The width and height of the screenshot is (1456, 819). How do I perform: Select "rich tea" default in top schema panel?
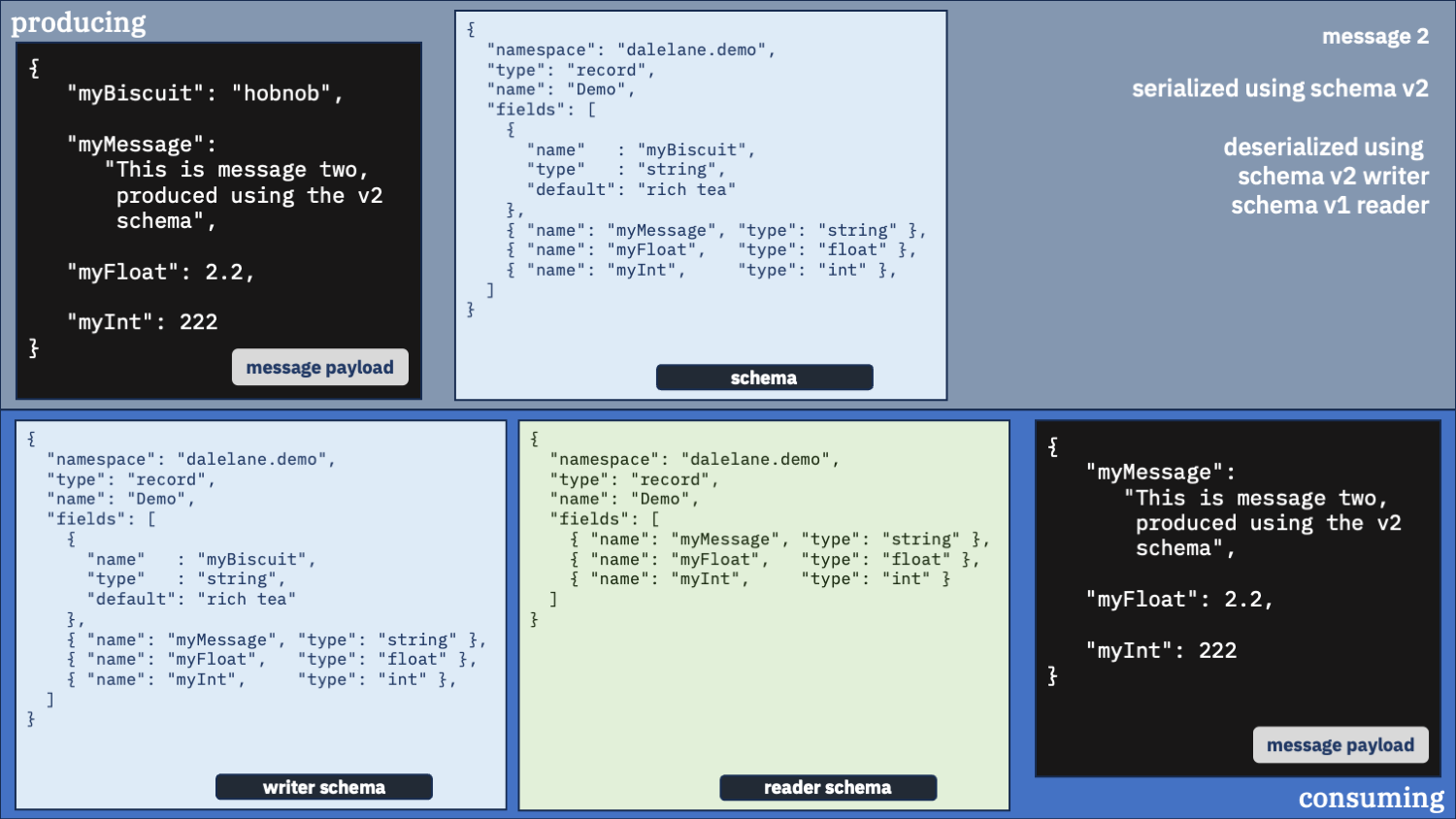tap(686, 190)
